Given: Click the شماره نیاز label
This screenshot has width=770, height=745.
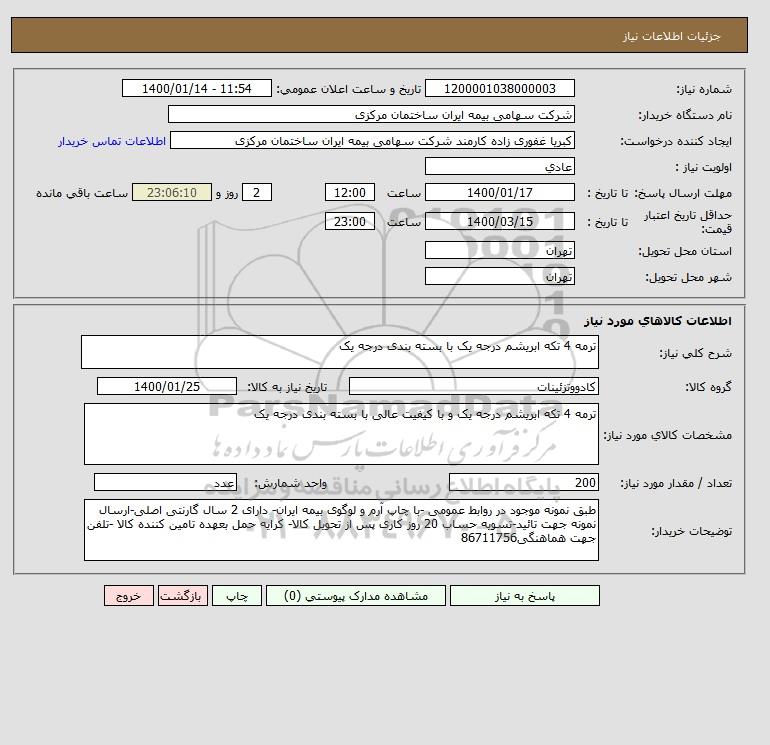Looking at the screenshot, I should point(704,89).
